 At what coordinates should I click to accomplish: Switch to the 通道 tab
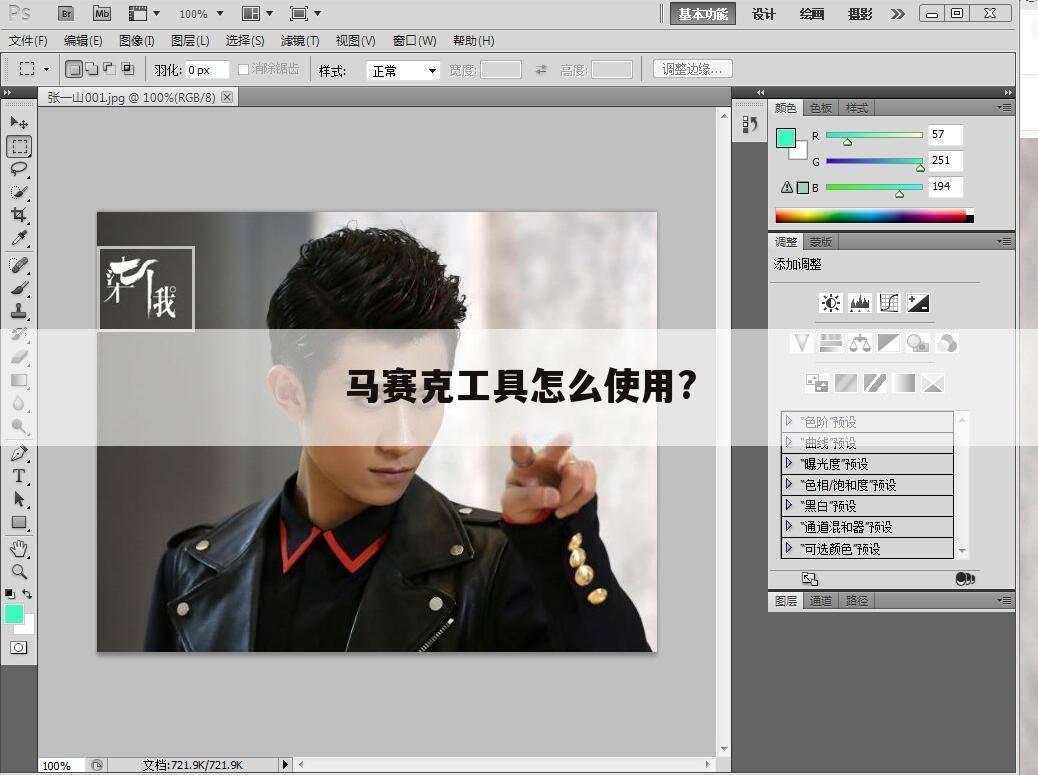[x=821, y=601]
